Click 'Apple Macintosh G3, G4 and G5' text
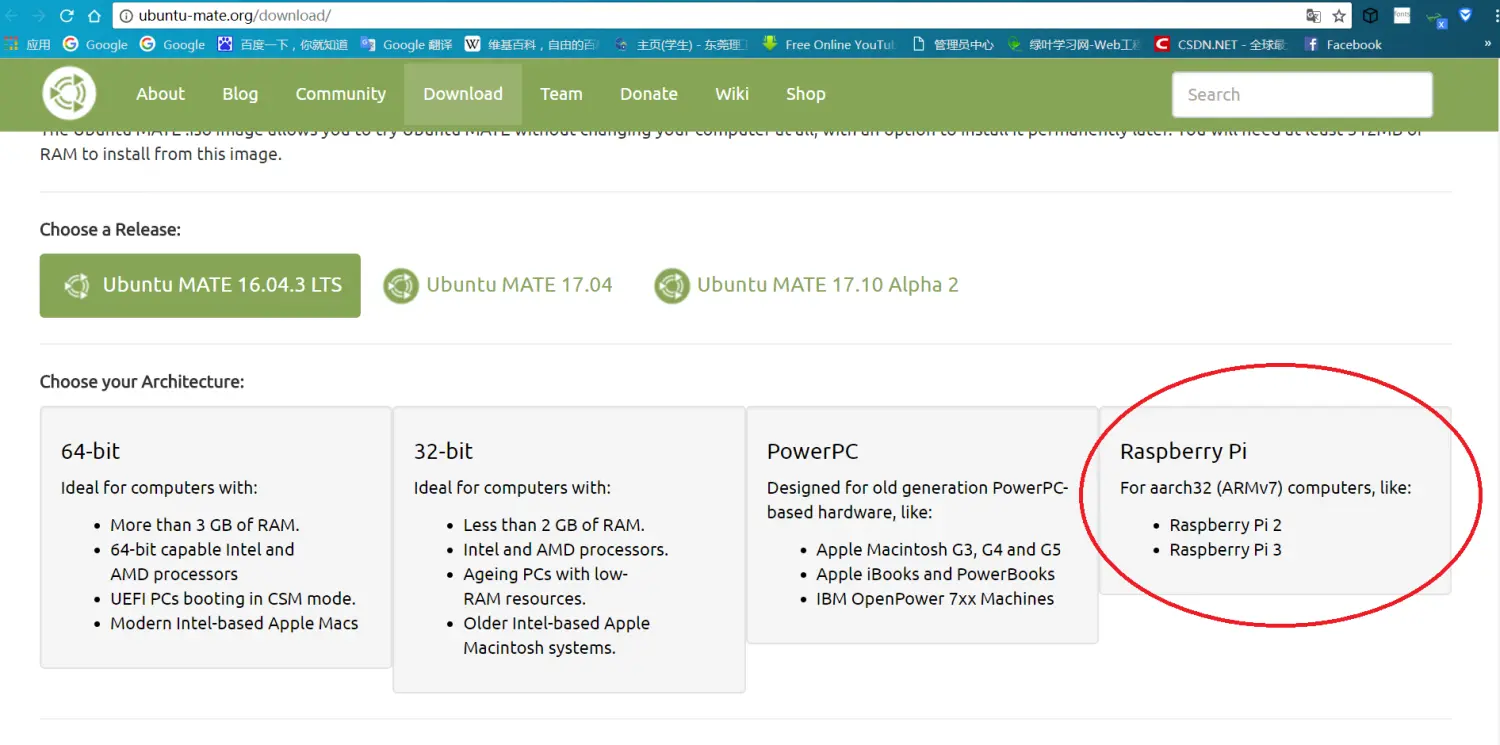 click(938, 550)
